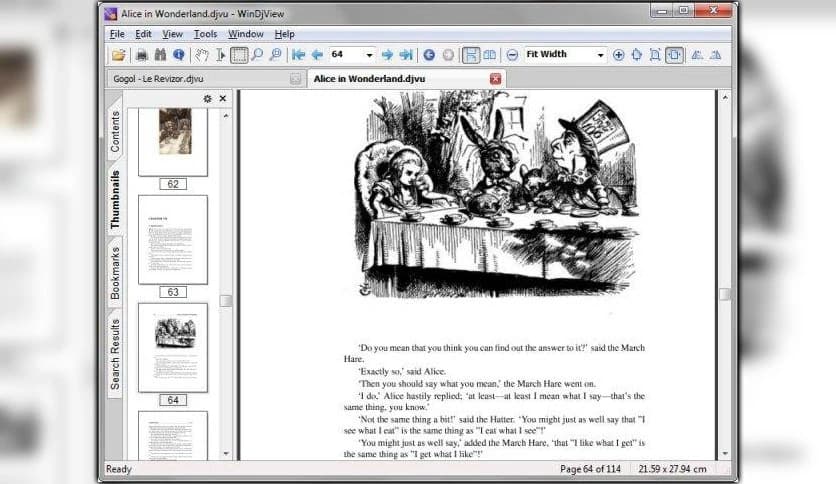Switch to the Thumbnails side tab
Image resolution: width=836 pixels, height=484 pixels.
115,200
